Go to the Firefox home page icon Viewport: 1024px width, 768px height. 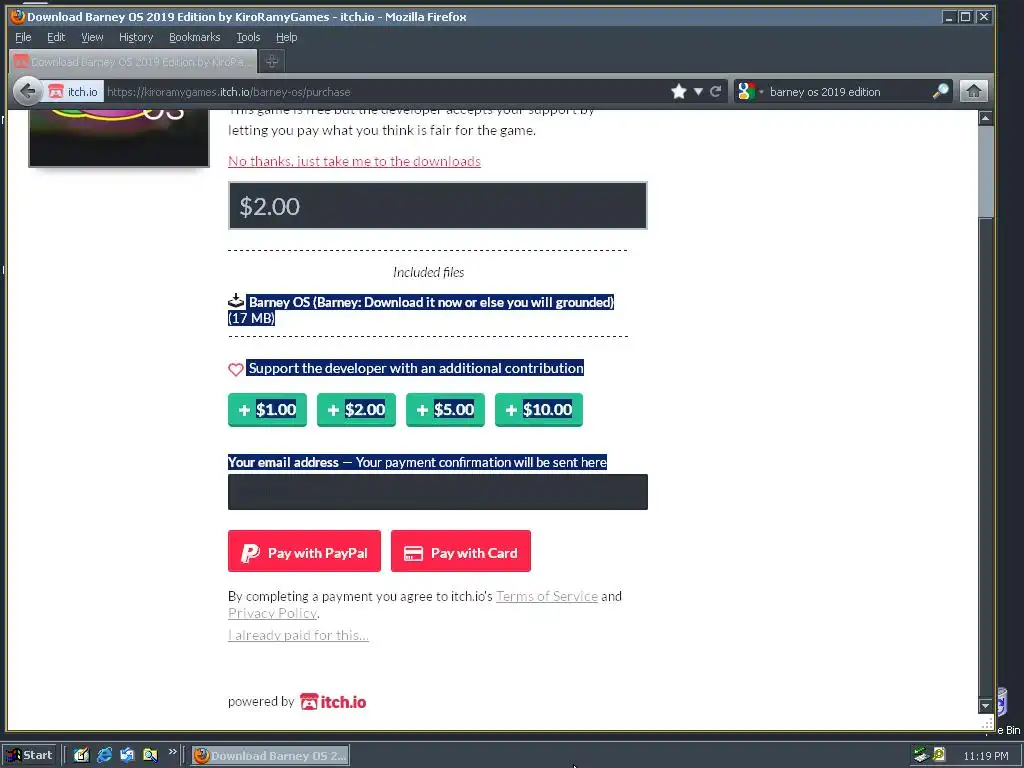click(x=973, y=91)
